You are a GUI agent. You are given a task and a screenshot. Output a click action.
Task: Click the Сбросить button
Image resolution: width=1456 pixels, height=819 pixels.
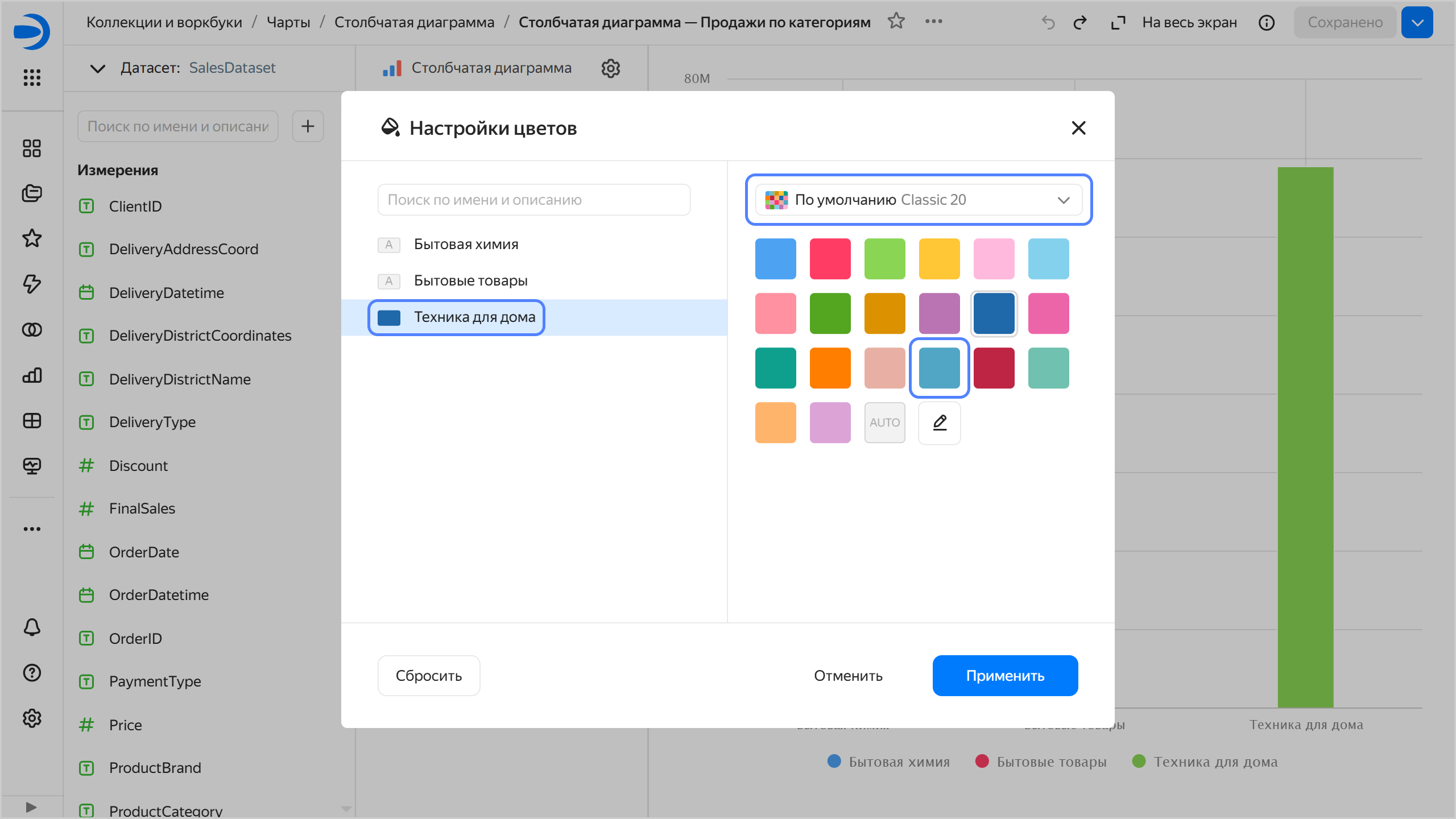(429, 676)
